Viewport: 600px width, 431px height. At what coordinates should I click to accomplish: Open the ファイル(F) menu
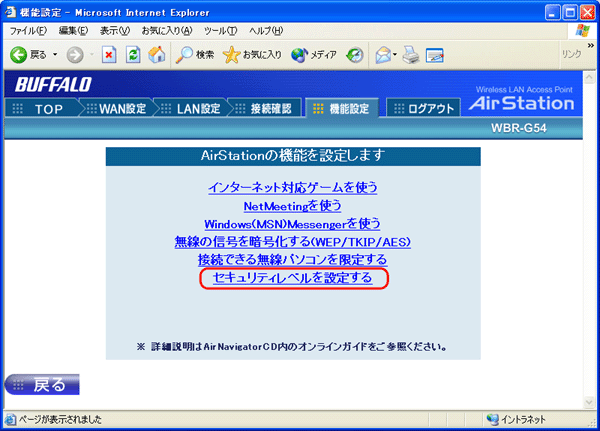click(28, 31)
